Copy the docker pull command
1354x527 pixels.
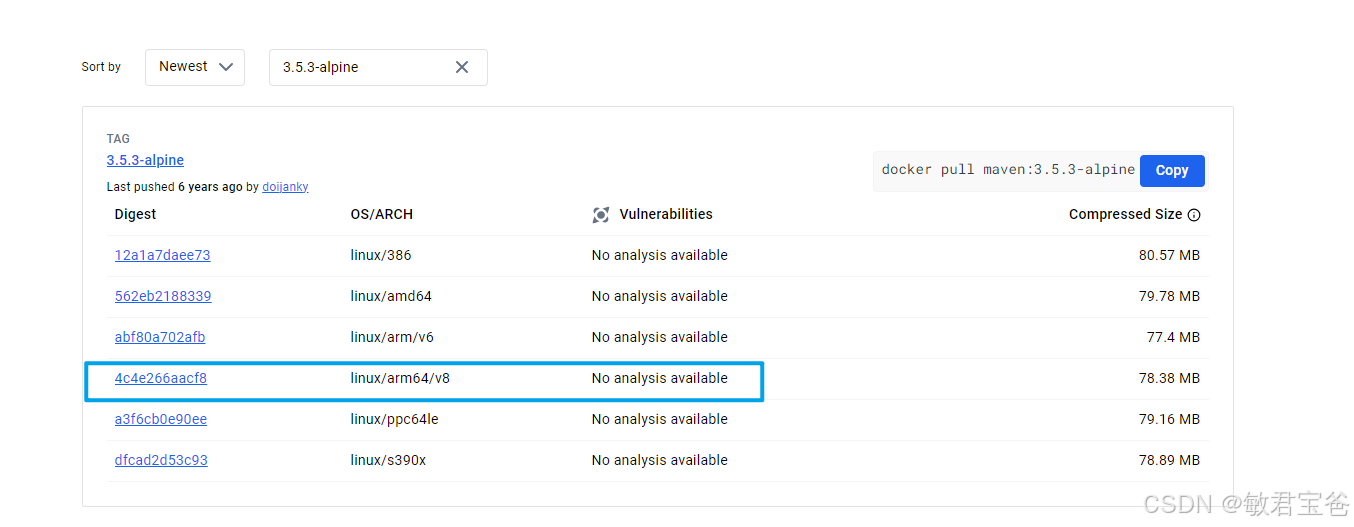[1172, 170]
